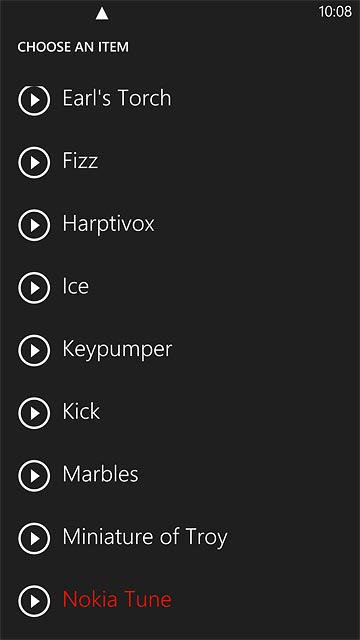The image size is (360, 640).
Task: Click play icon next to Keypumper
Action: 34,351
